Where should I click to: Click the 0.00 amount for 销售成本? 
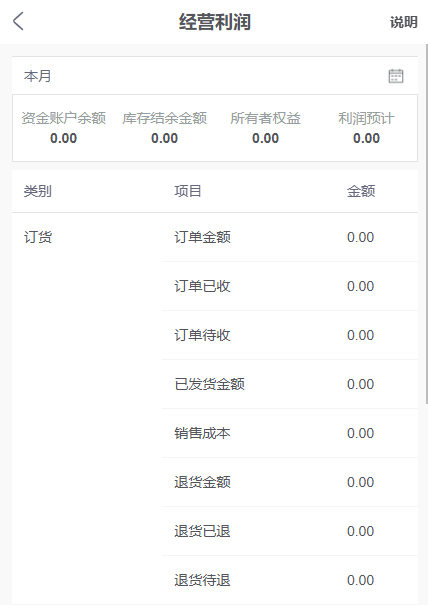click(x=360, y=433)
